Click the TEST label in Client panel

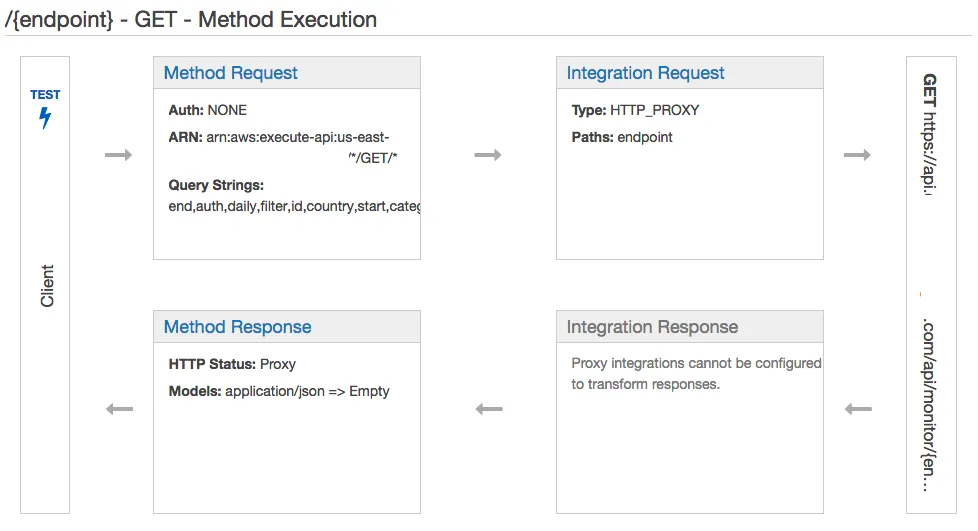45,95
